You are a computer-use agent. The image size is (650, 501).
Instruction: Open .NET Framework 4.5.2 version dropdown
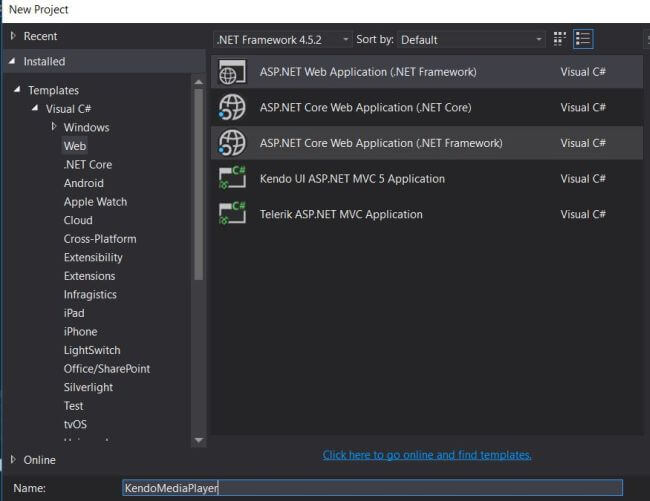(x=283, y=40)
